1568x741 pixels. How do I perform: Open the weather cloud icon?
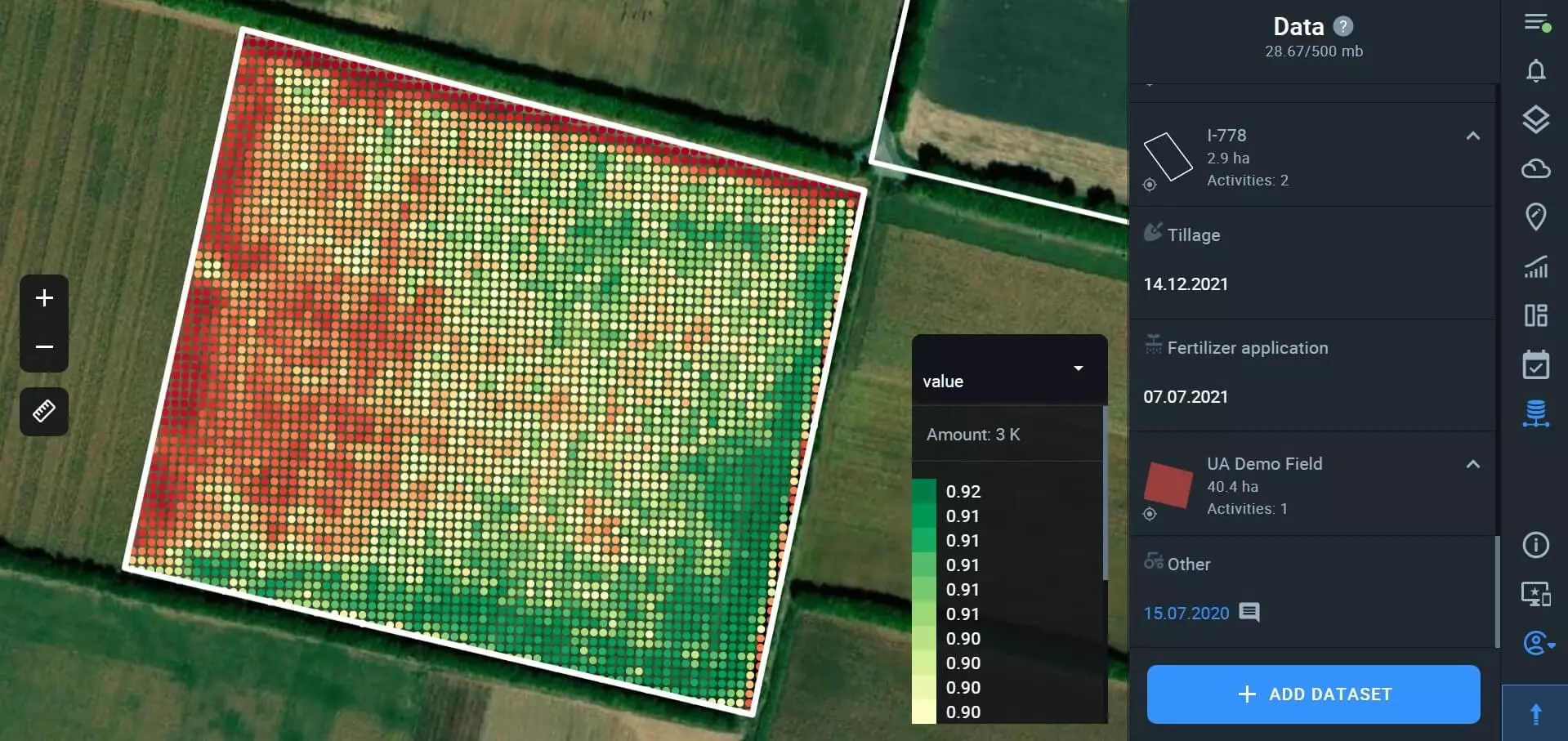coord(1535,169)
